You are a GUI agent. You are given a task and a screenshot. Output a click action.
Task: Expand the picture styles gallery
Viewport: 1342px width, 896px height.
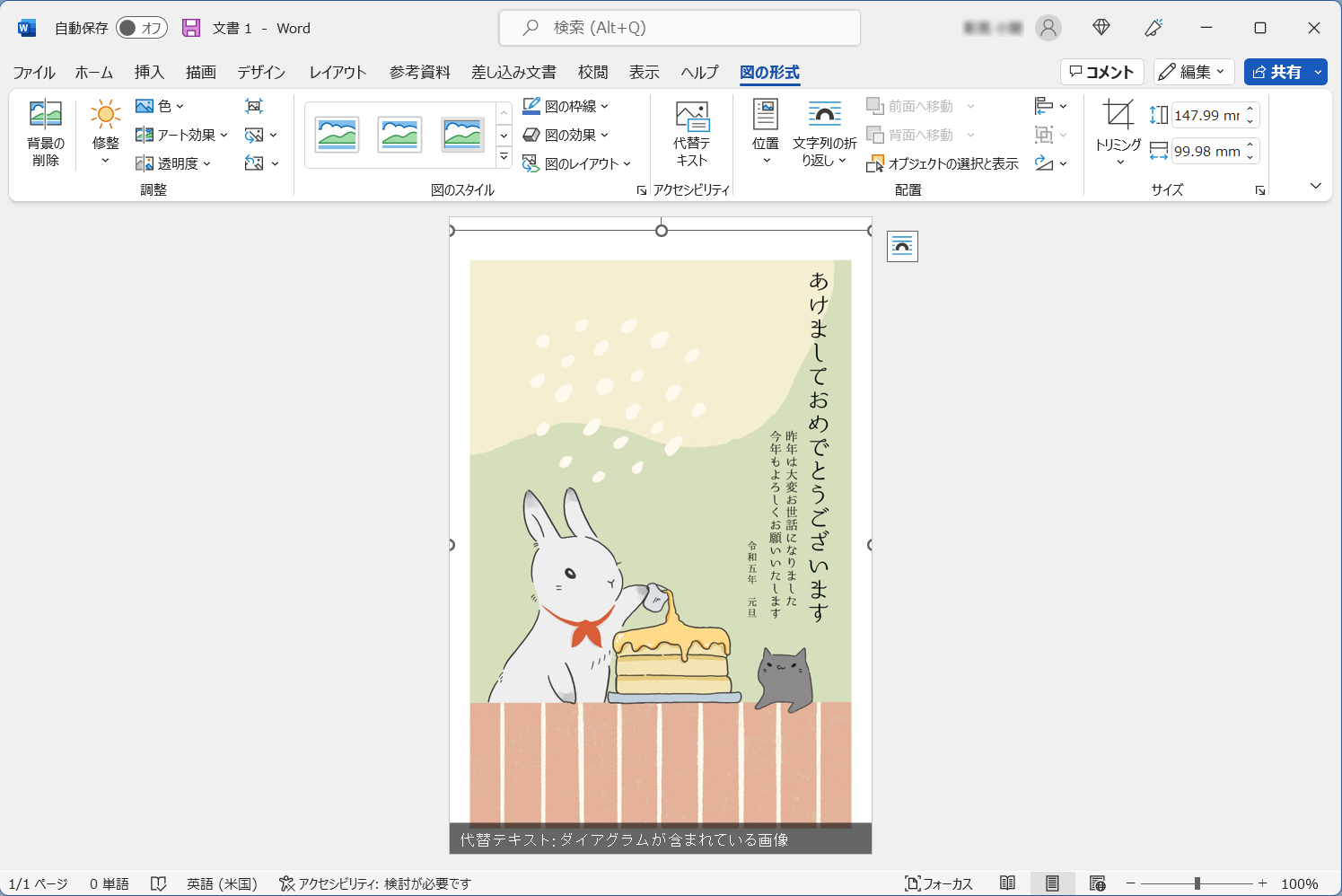[x=504, y=154]
